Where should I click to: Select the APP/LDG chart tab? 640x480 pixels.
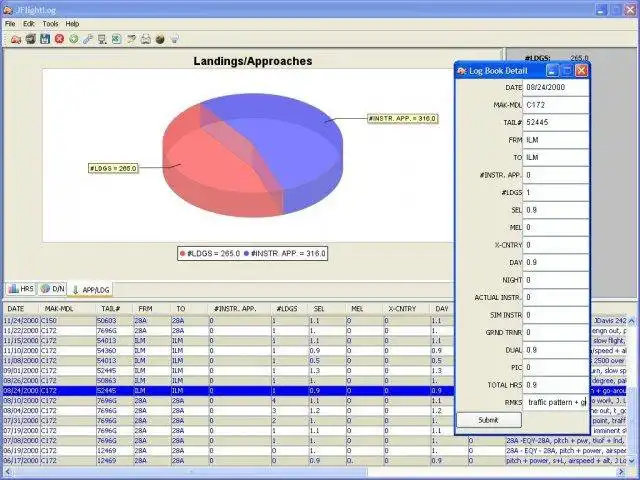click(x=90, y=289)
